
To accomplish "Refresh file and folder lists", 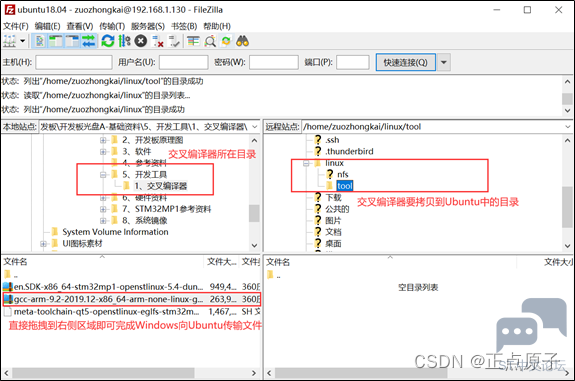I will [108, 41].
